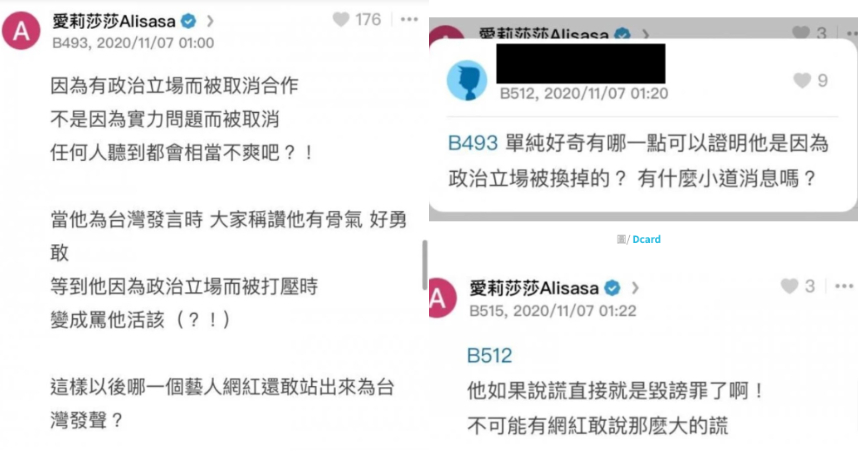Click the gray scrollbar beside the left post

coord(425,265)
